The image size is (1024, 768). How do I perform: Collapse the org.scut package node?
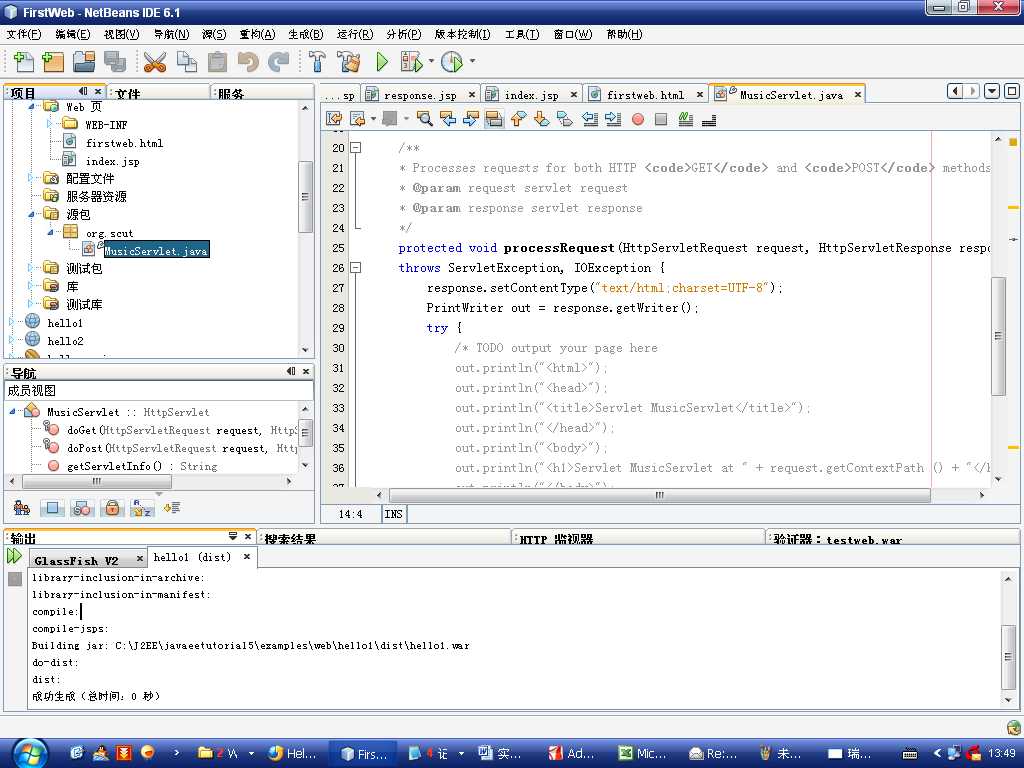coord(50,232)
